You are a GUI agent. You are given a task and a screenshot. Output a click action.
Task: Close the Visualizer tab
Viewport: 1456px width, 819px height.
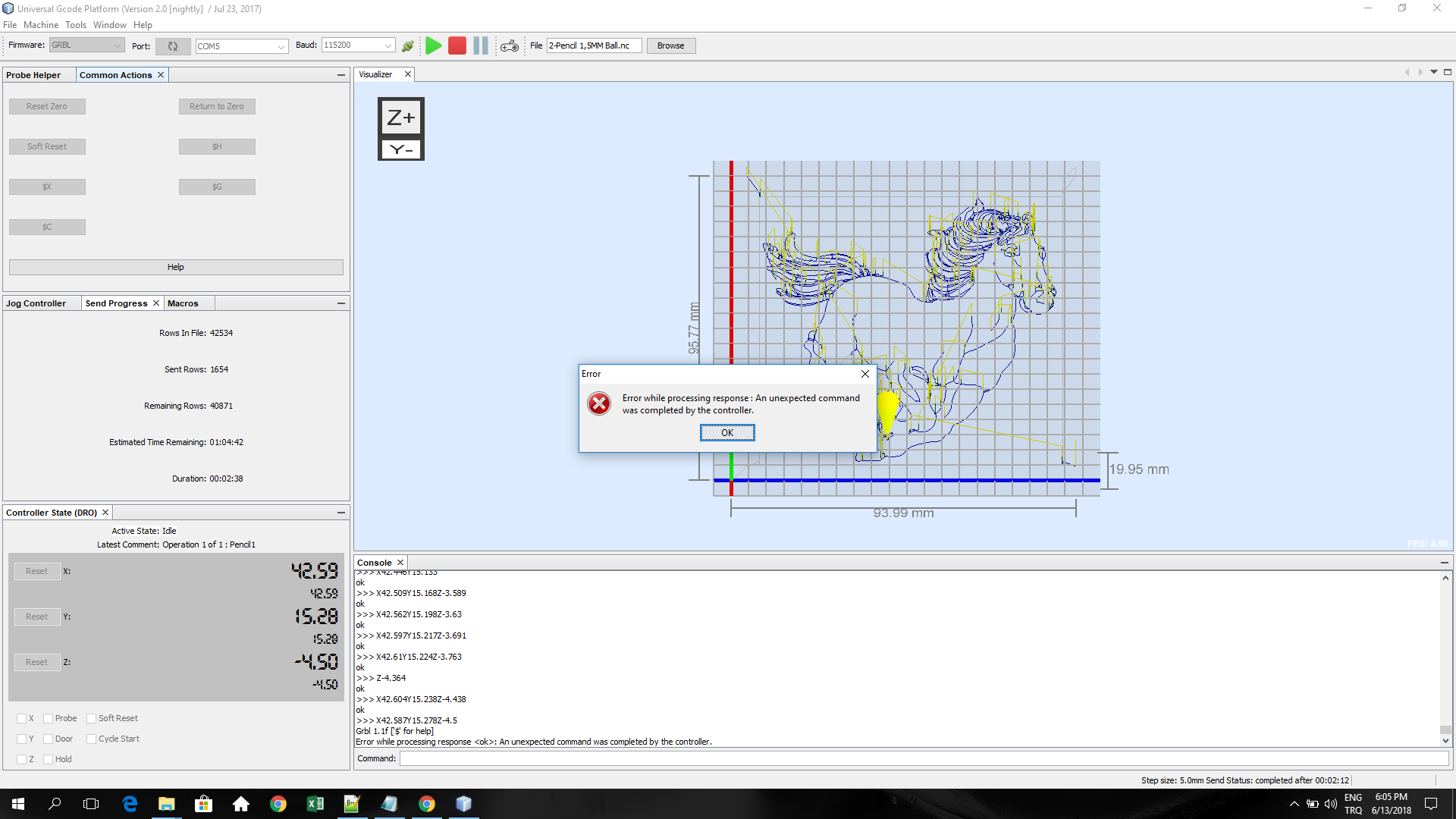pyautogui.click(x=408, y=74)
